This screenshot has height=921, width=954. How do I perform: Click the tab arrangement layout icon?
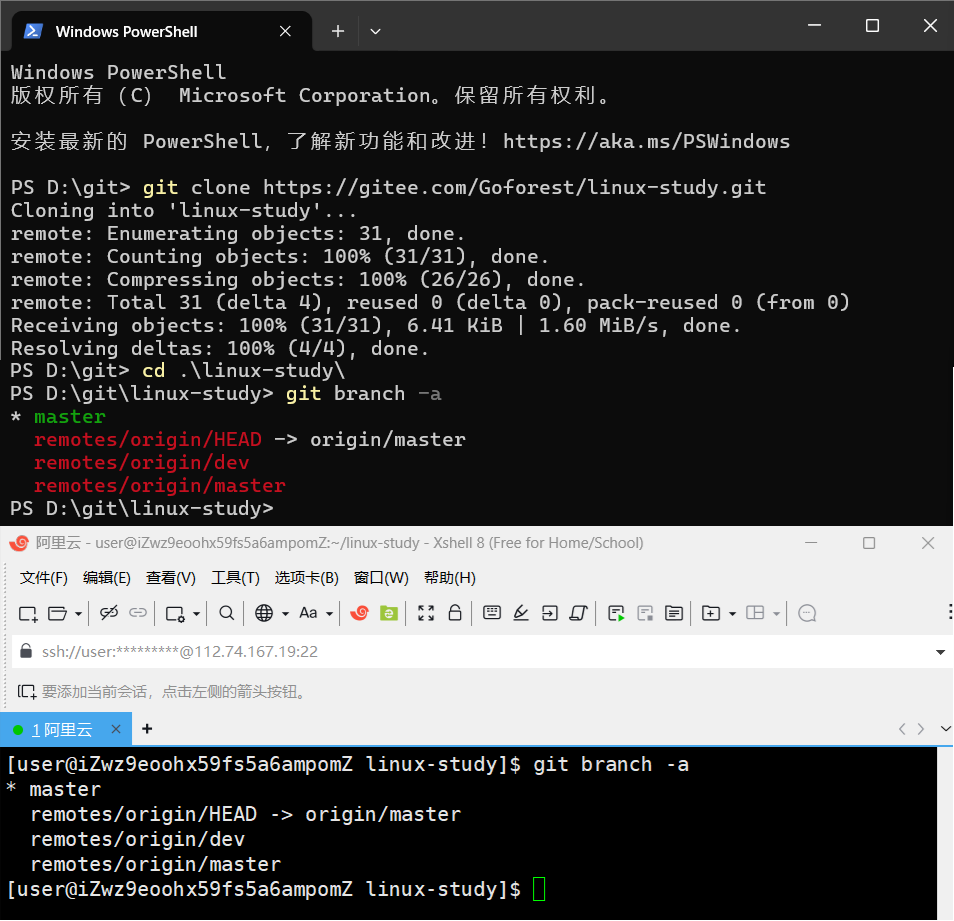coord(755,613)
